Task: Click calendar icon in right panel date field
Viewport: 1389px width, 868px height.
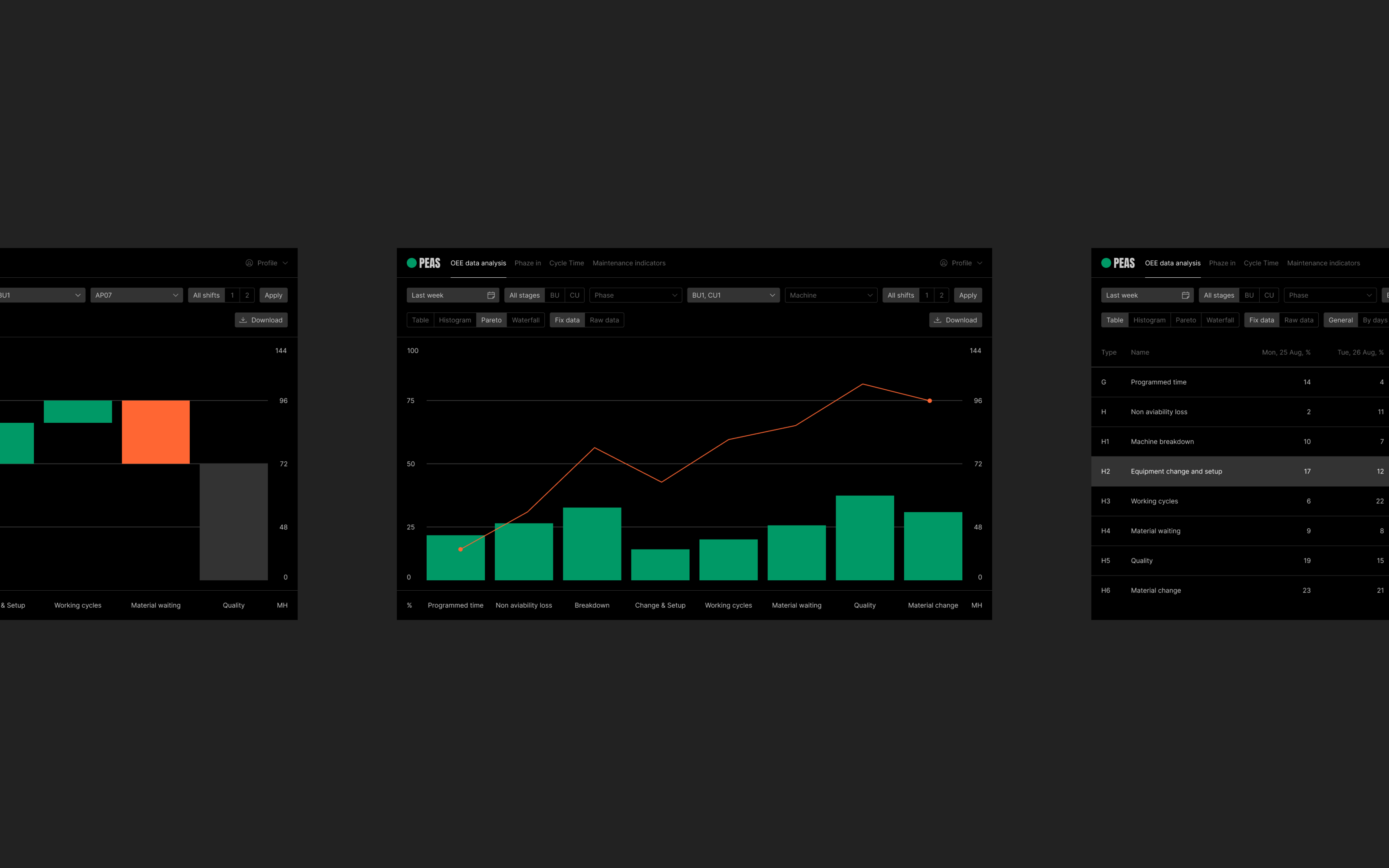Action: (1185, 295)
